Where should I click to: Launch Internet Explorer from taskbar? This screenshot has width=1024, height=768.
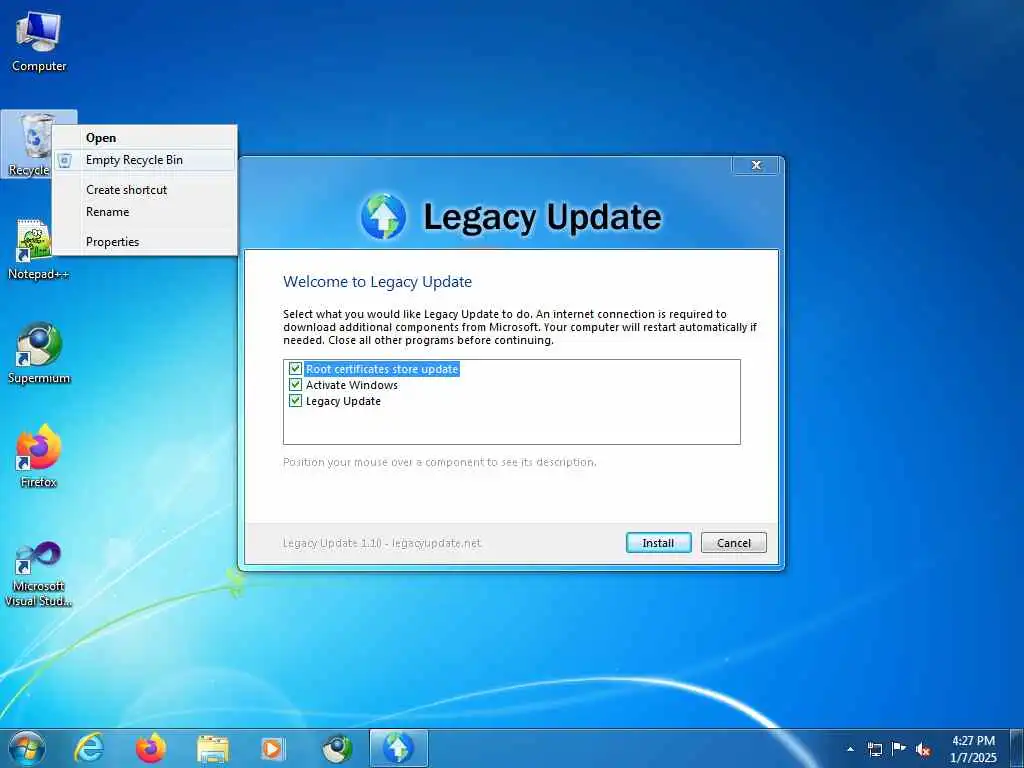tap(89, 748)
